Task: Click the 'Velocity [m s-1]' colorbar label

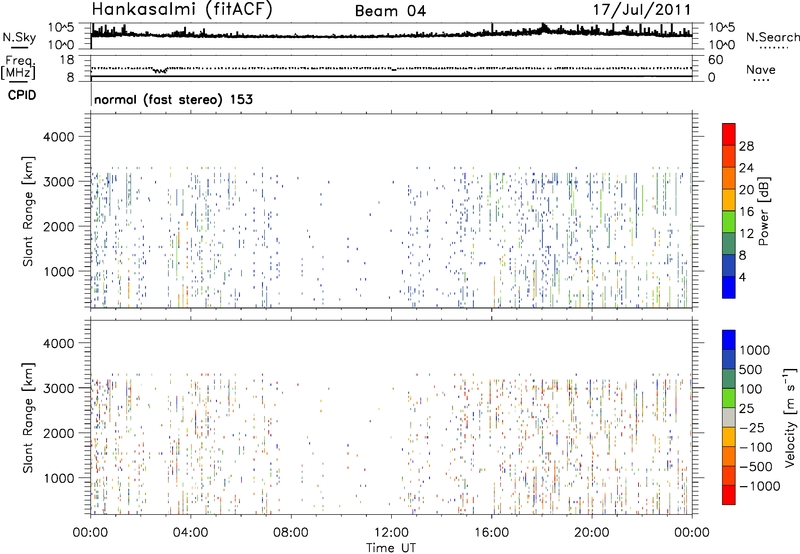Action: point(790,417)
